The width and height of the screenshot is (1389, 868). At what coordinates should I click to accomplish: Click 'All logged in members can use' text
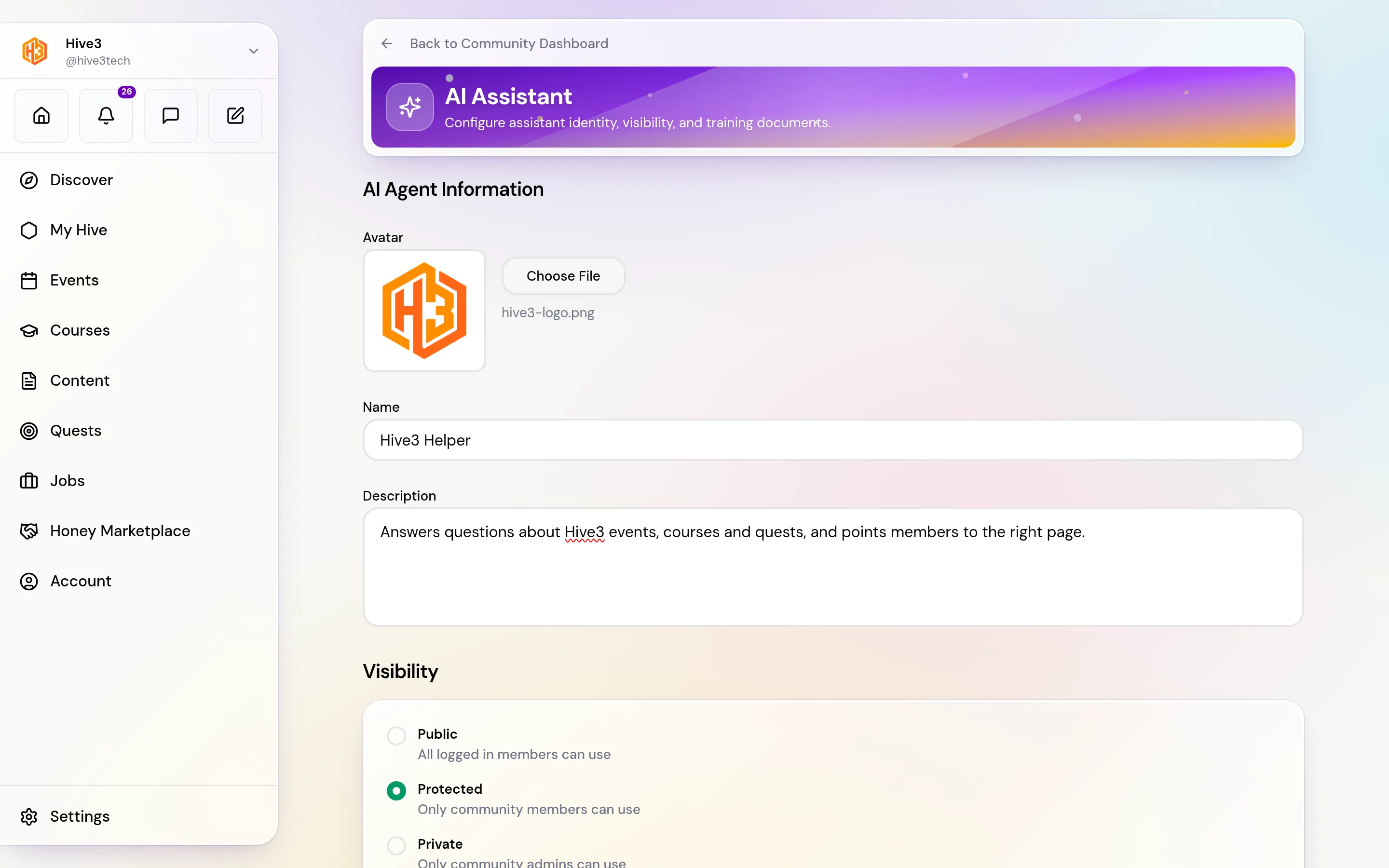(514, 754)
